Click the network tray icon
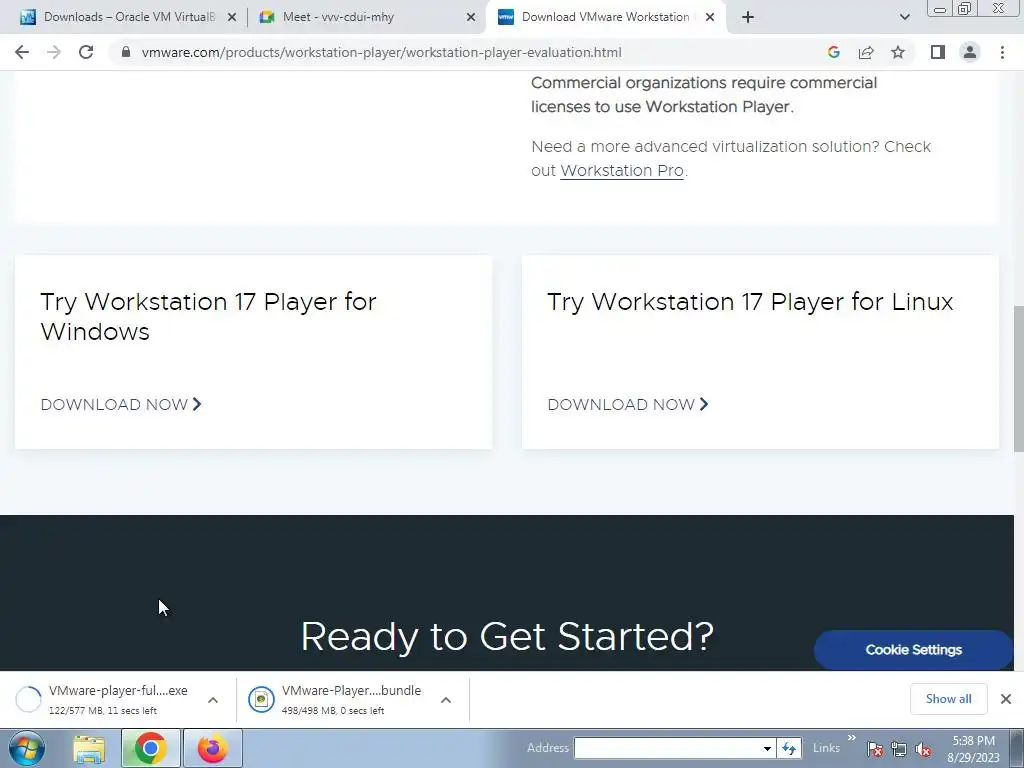The image size is (1024, 768). pyautogui.click(x=899, y=749)
